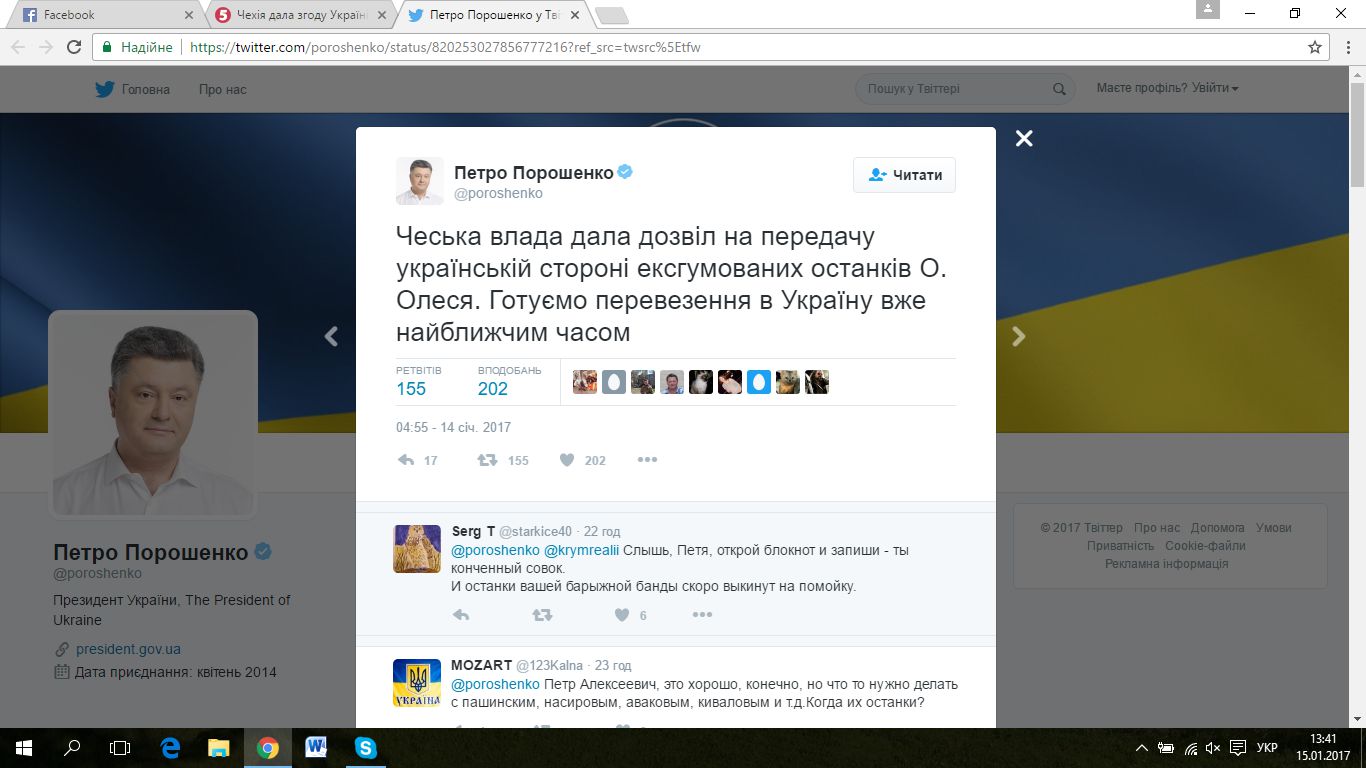Open more options on Serg T reply
The width and height of the screenshot is (1366, 768).
[x=702, y=615]
